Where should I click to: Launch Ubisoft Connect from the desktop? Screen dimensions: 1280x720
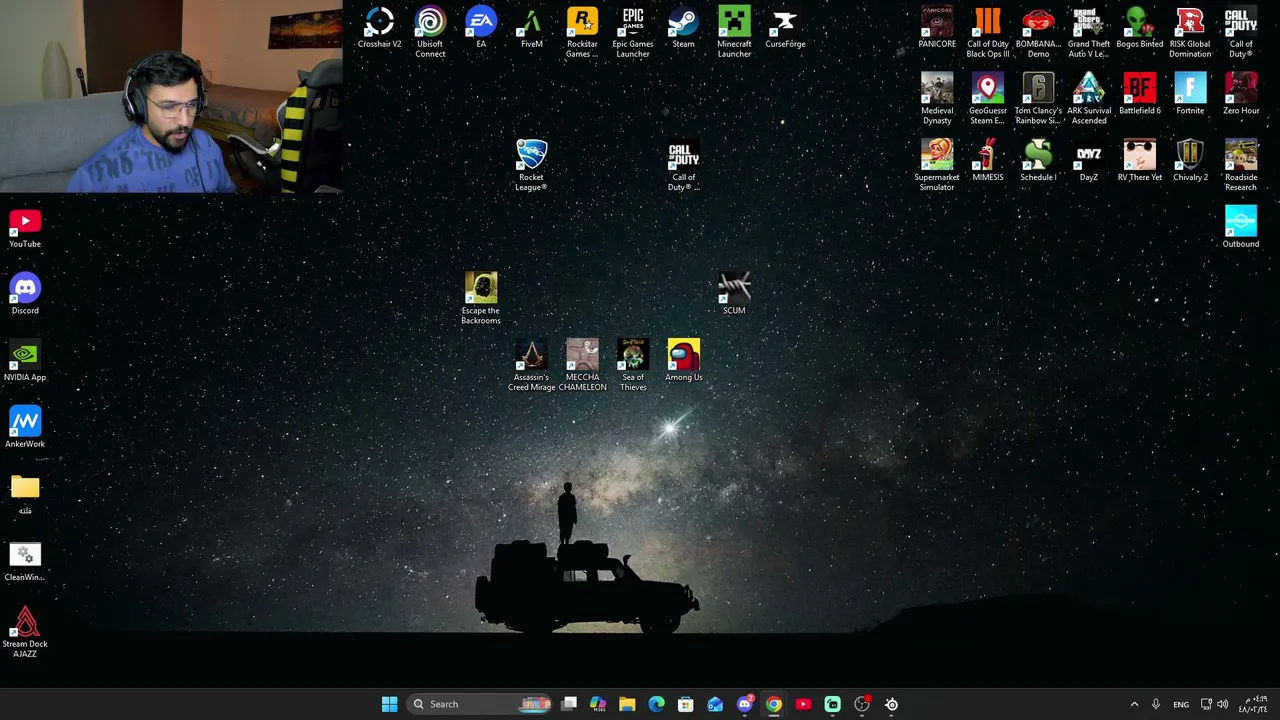[x=430, y=32]
